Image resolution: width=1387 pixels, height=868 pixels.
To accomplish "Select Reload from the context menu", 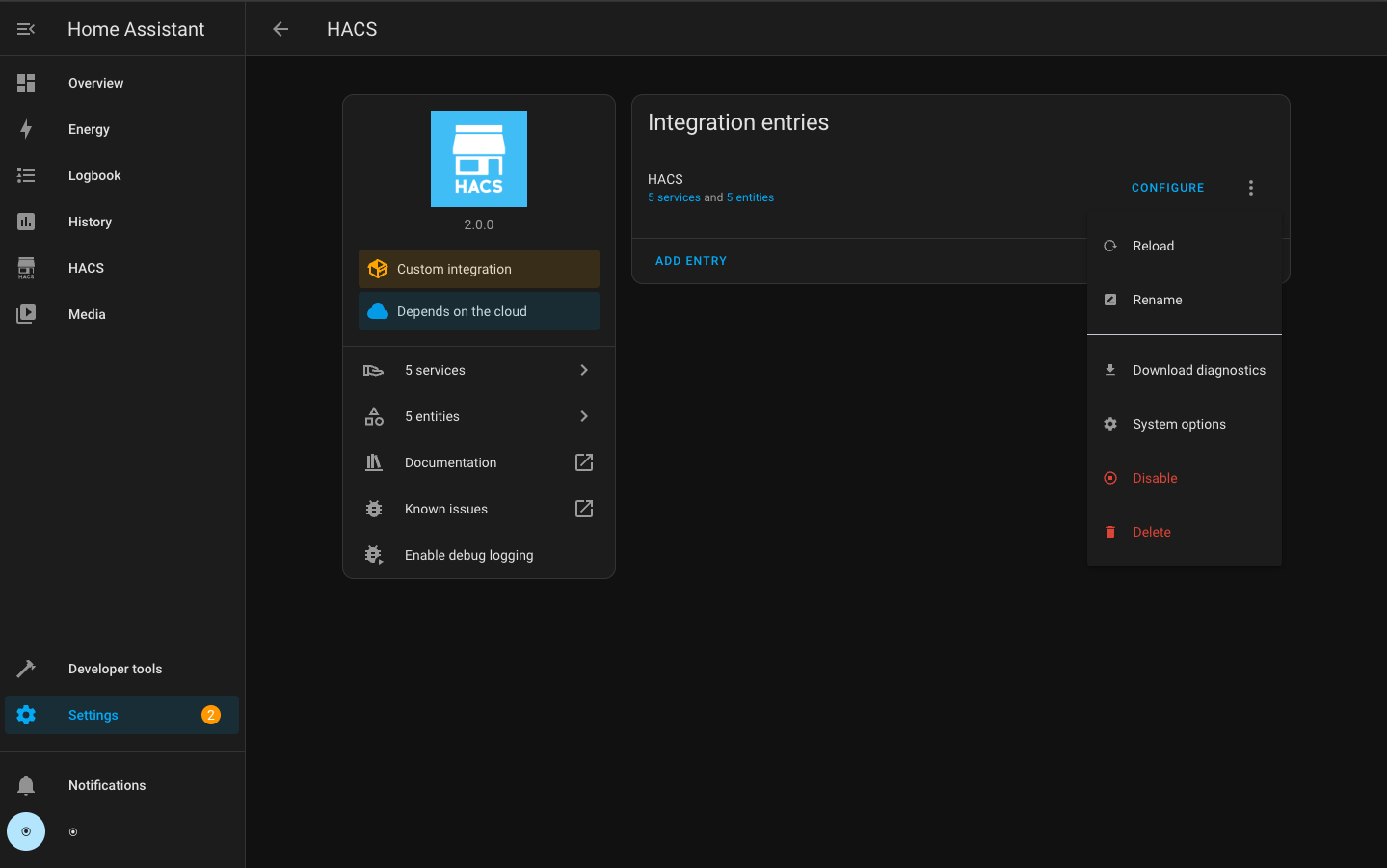I will click(1153, 246).
